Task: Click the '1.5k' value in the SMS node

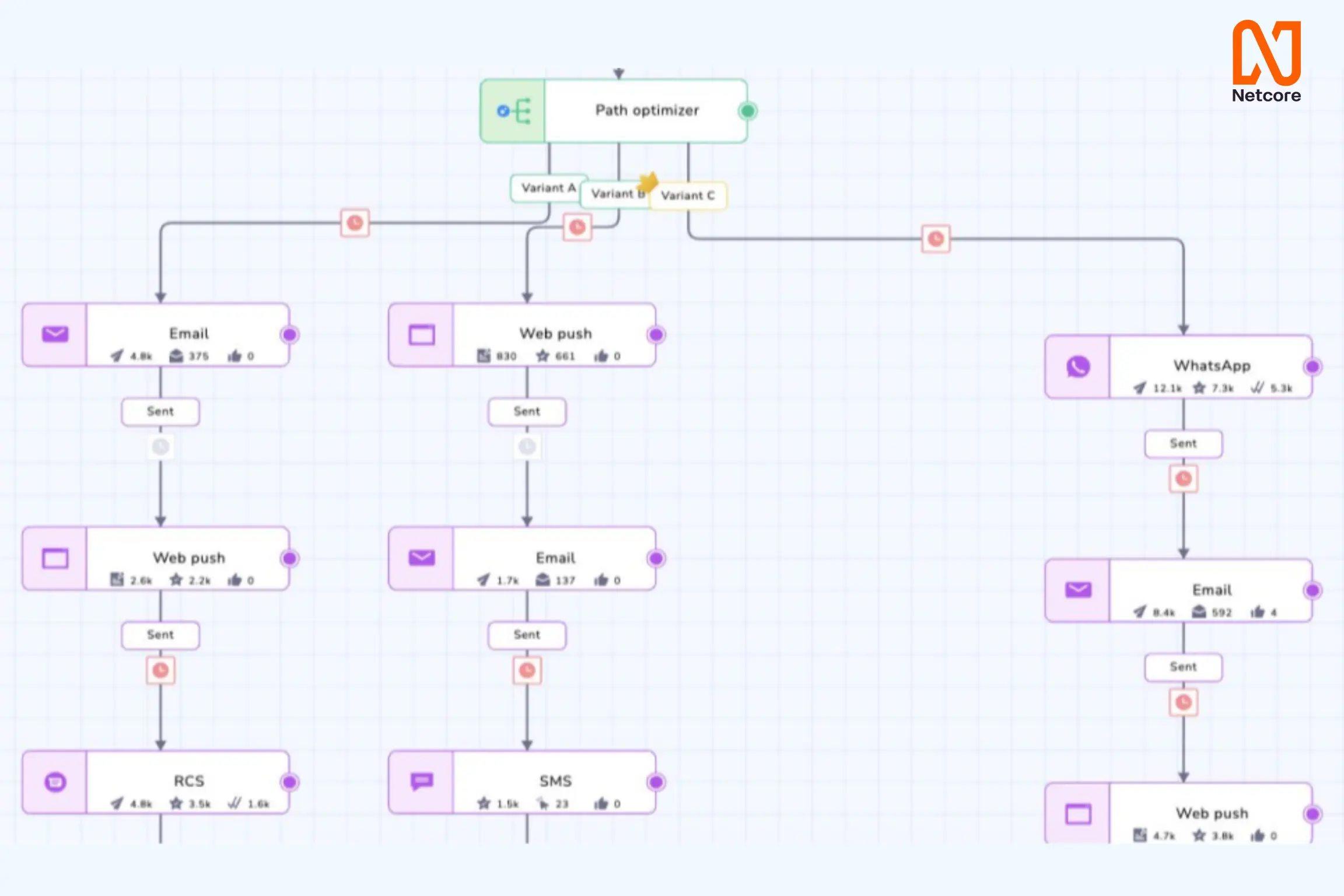Action: (x=508, y=804)
